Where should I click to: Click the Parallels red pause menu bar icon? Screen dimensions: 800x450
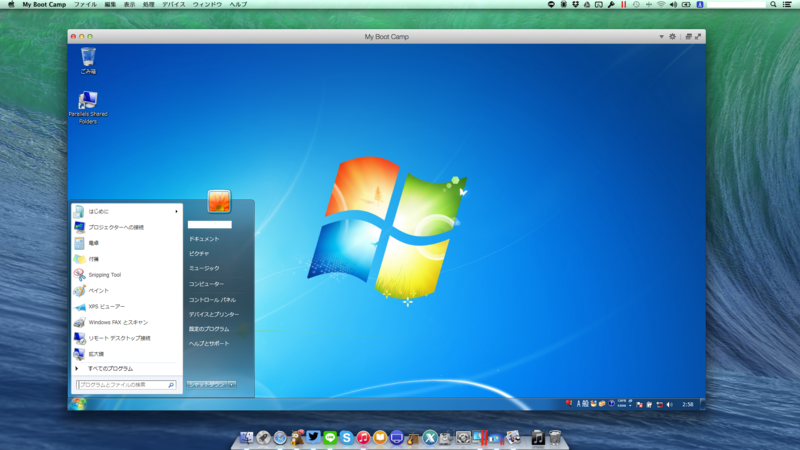pyautogui.click(x=623, y=4)
